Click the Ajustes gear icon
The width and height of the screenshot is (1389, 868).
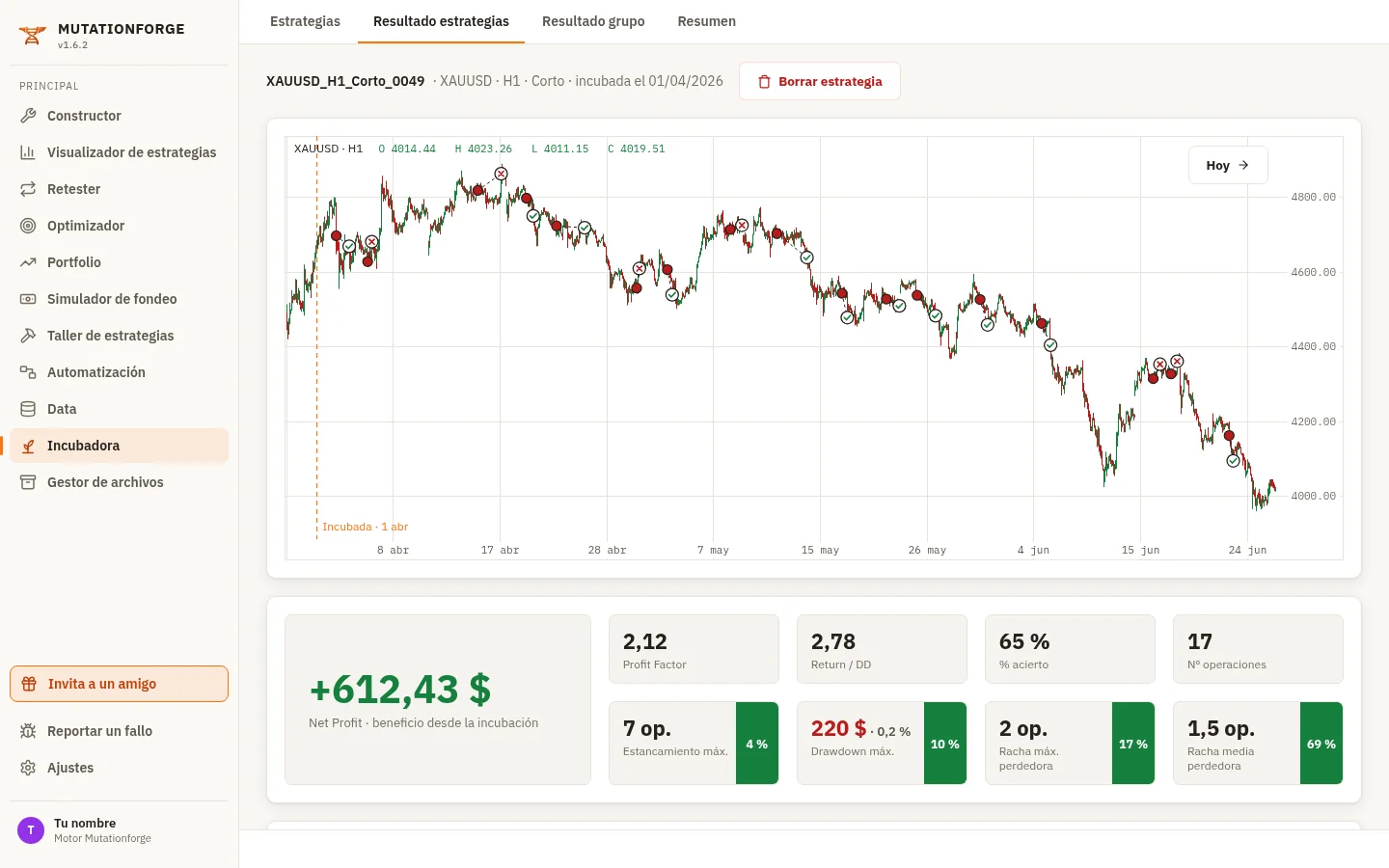(28, 768)
